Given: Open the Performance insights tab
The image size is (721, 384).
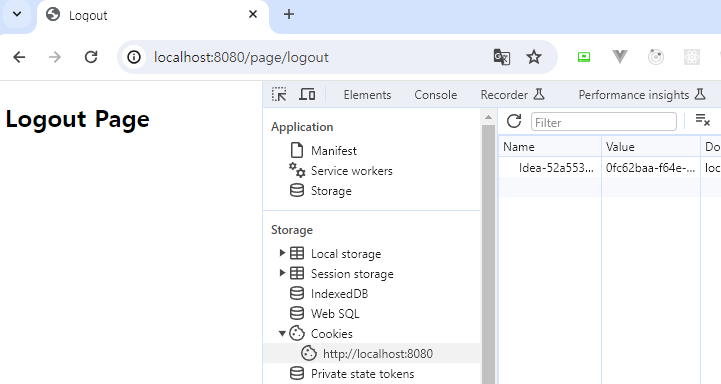Looking at the screenshot, I should [x=641, y=95].
